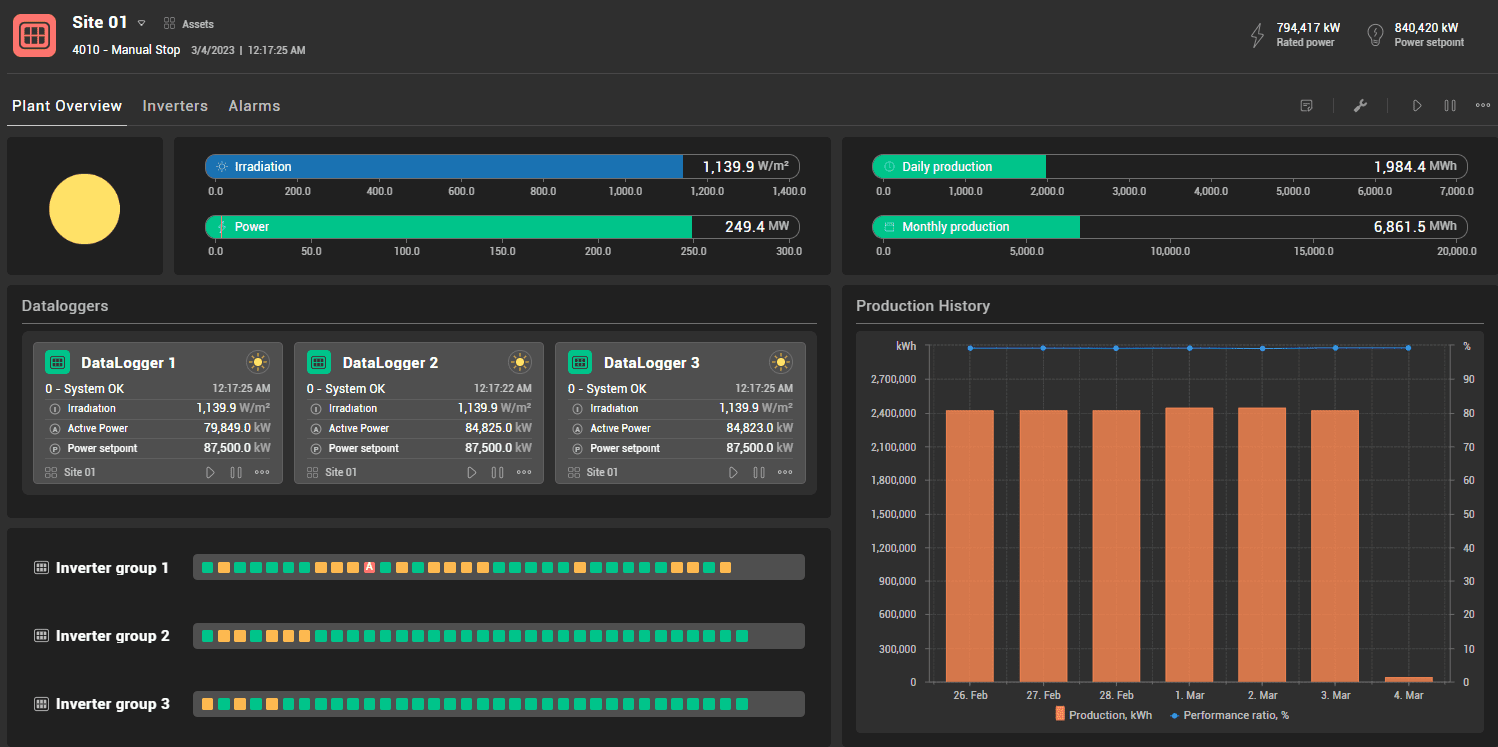
Task: Open the wrench settings tool in toolbar
Action: click(x=1361, y=105)
